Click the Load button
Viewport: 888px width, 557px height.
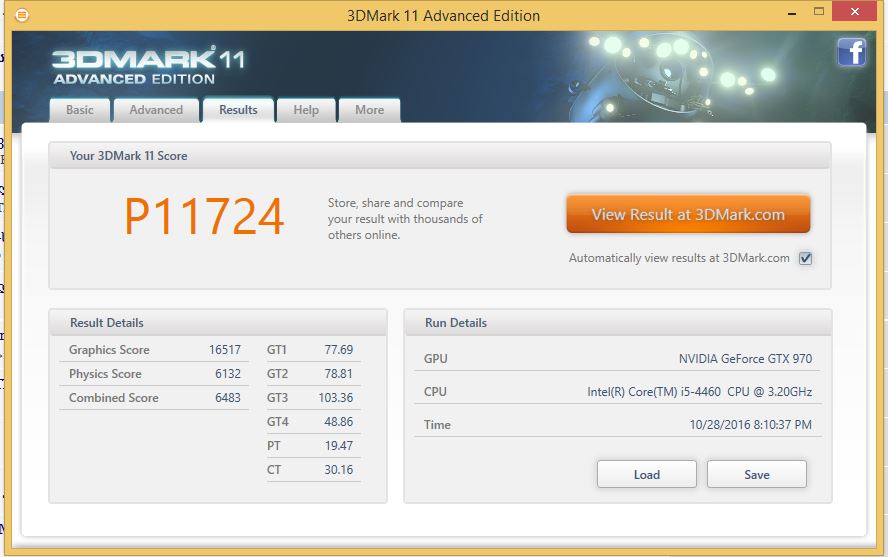point(646,474)
